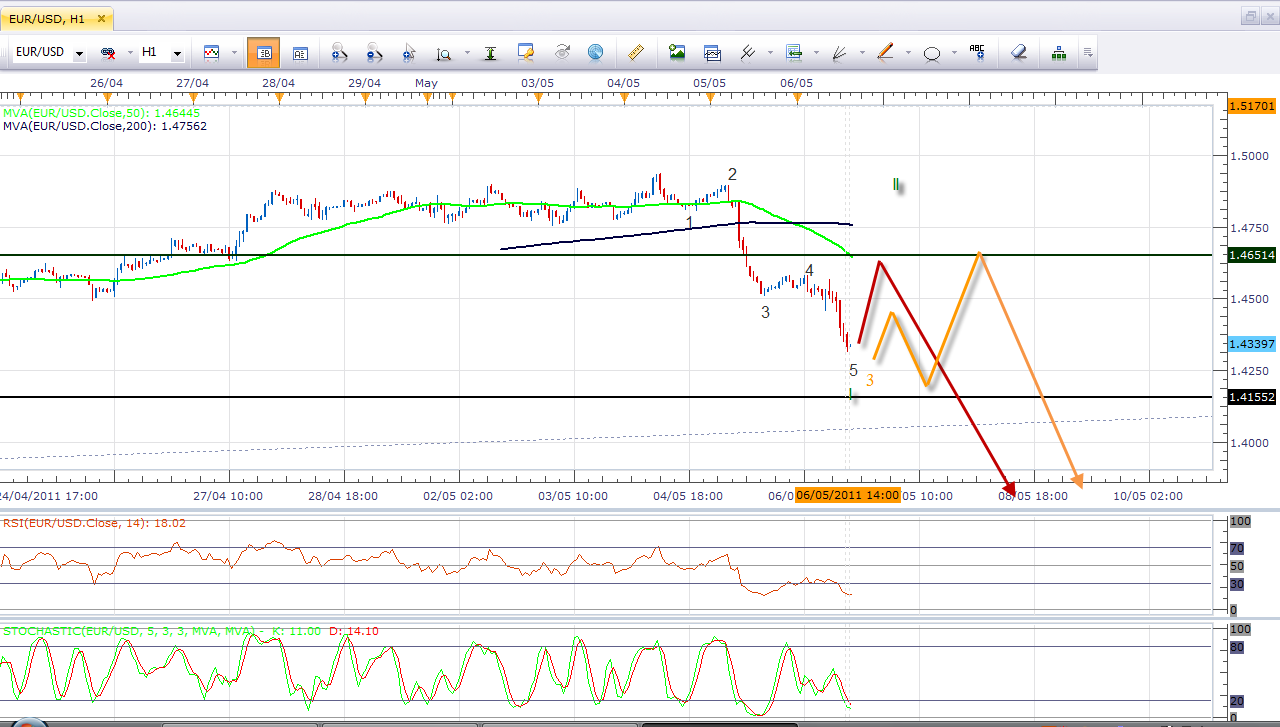The height and width of the screenshot is (727, 1280).
Task: Select the EUR/USD, H1 tab
Action: click(x=57, y=18)
